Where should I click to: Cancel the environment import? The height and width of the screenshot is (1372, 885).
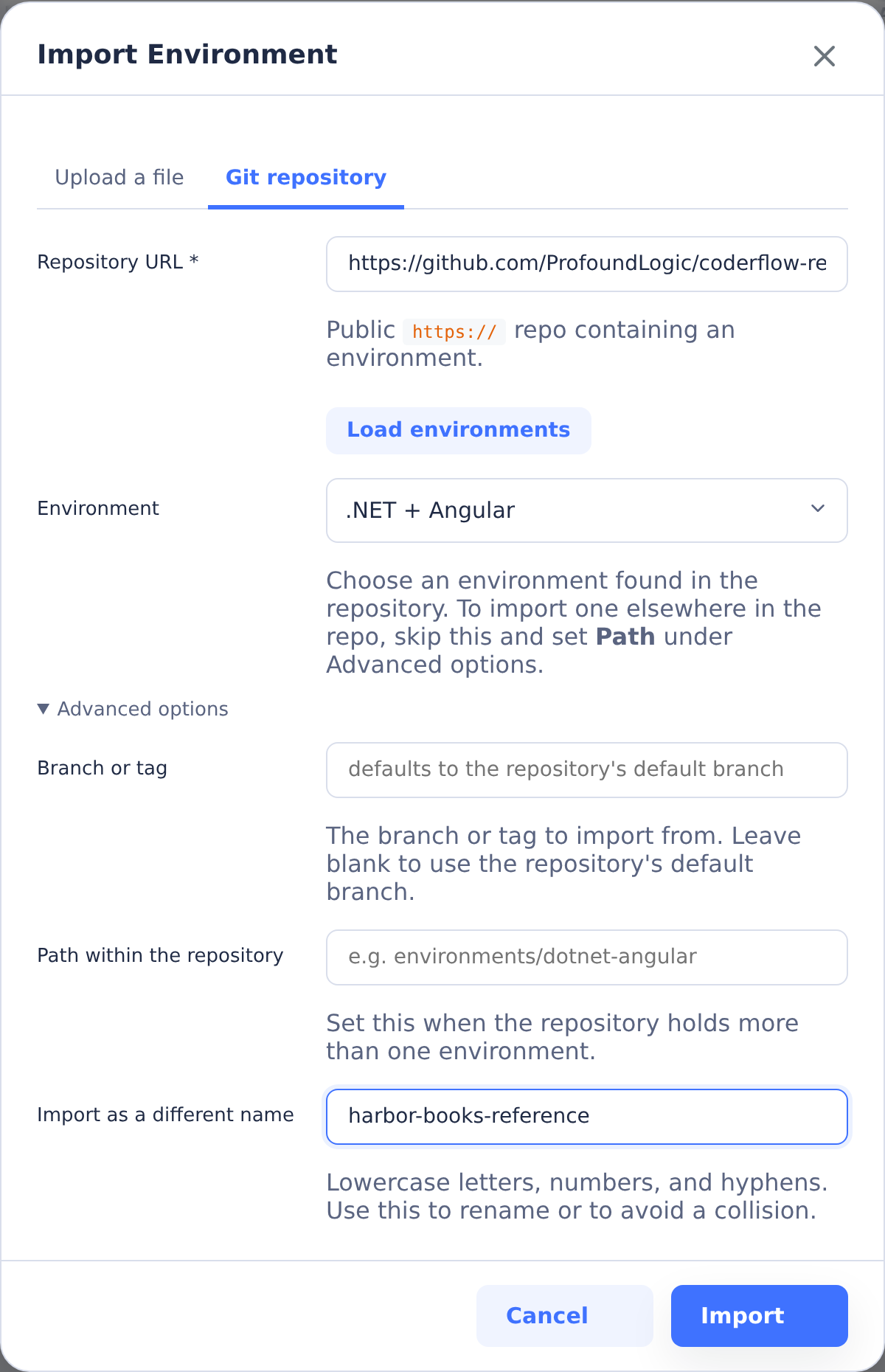point(565,1316)
